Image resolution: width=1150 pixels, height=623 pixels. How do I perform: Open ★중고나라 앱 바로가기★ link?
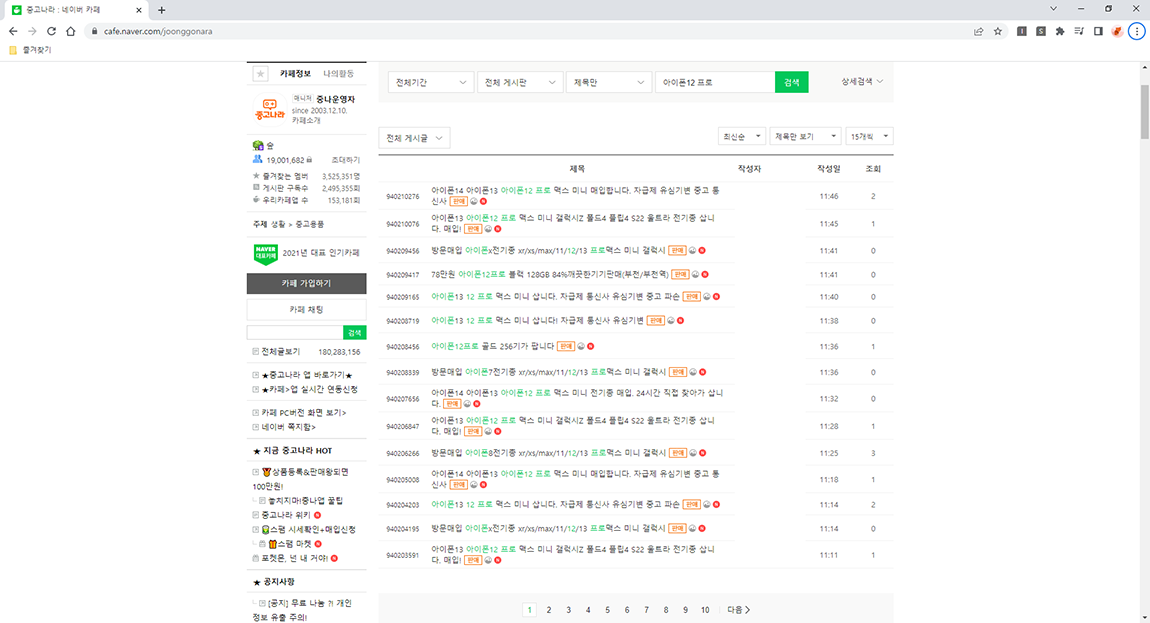click(307, 375)
